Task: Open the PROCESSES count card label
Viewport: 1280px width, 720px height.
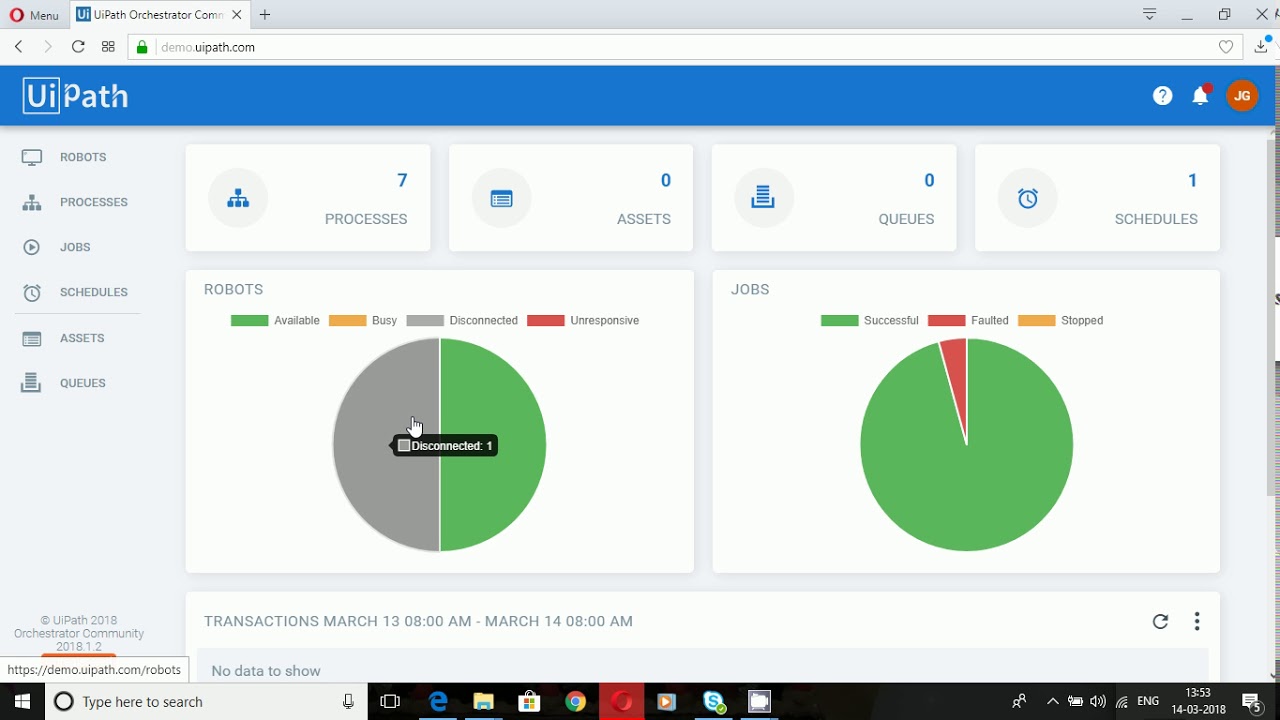Action: [x=366, y=219]
